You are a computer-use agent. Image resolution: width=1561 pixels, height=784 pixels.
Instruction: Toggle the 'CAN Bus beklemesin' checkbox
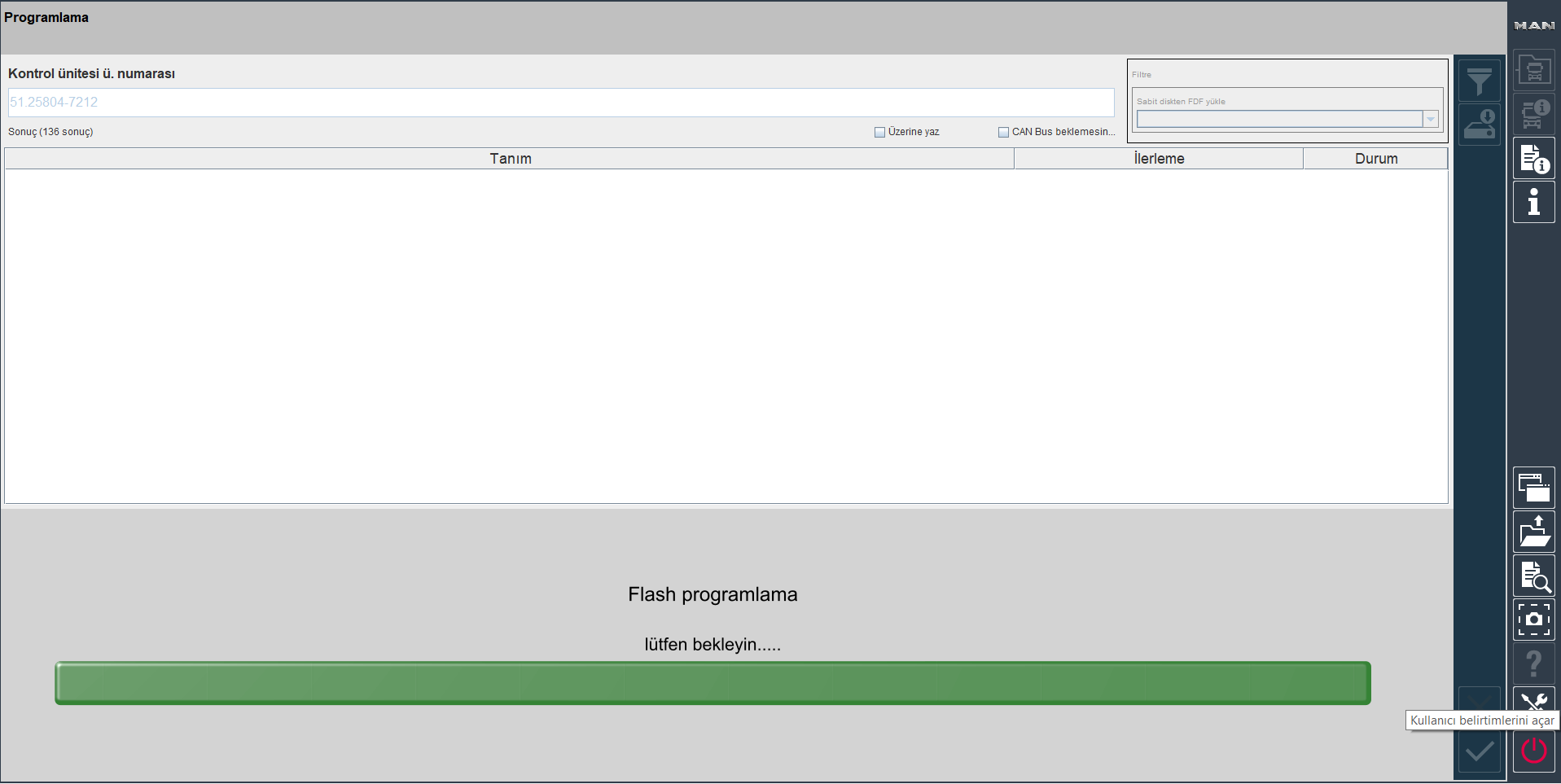(1003, 132)
